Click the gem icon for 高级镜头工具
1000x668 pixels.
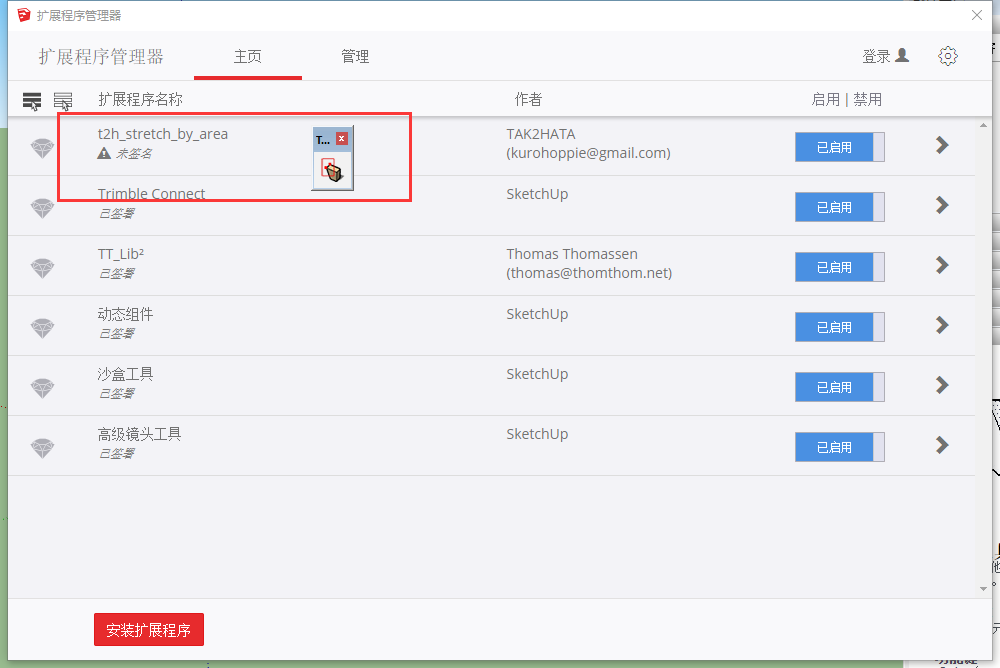(43, 448)
